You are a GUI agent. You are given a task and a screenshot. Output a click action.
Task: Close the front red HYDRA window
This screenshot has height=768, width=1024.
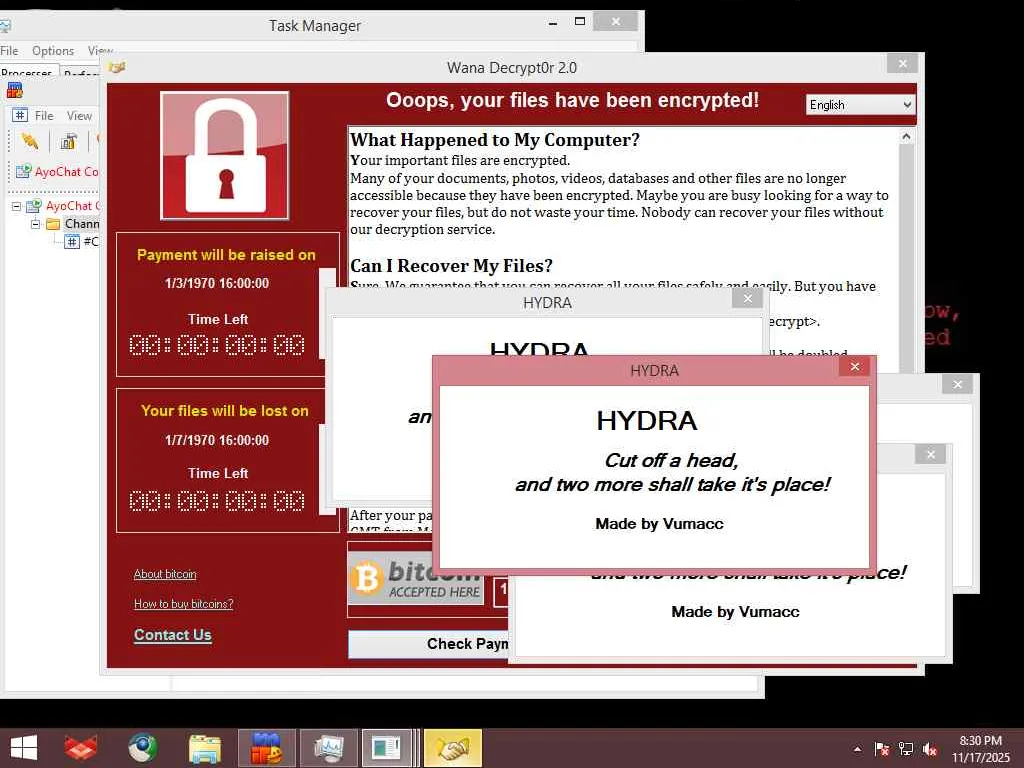pyautogui.click(x=855, y=366)
